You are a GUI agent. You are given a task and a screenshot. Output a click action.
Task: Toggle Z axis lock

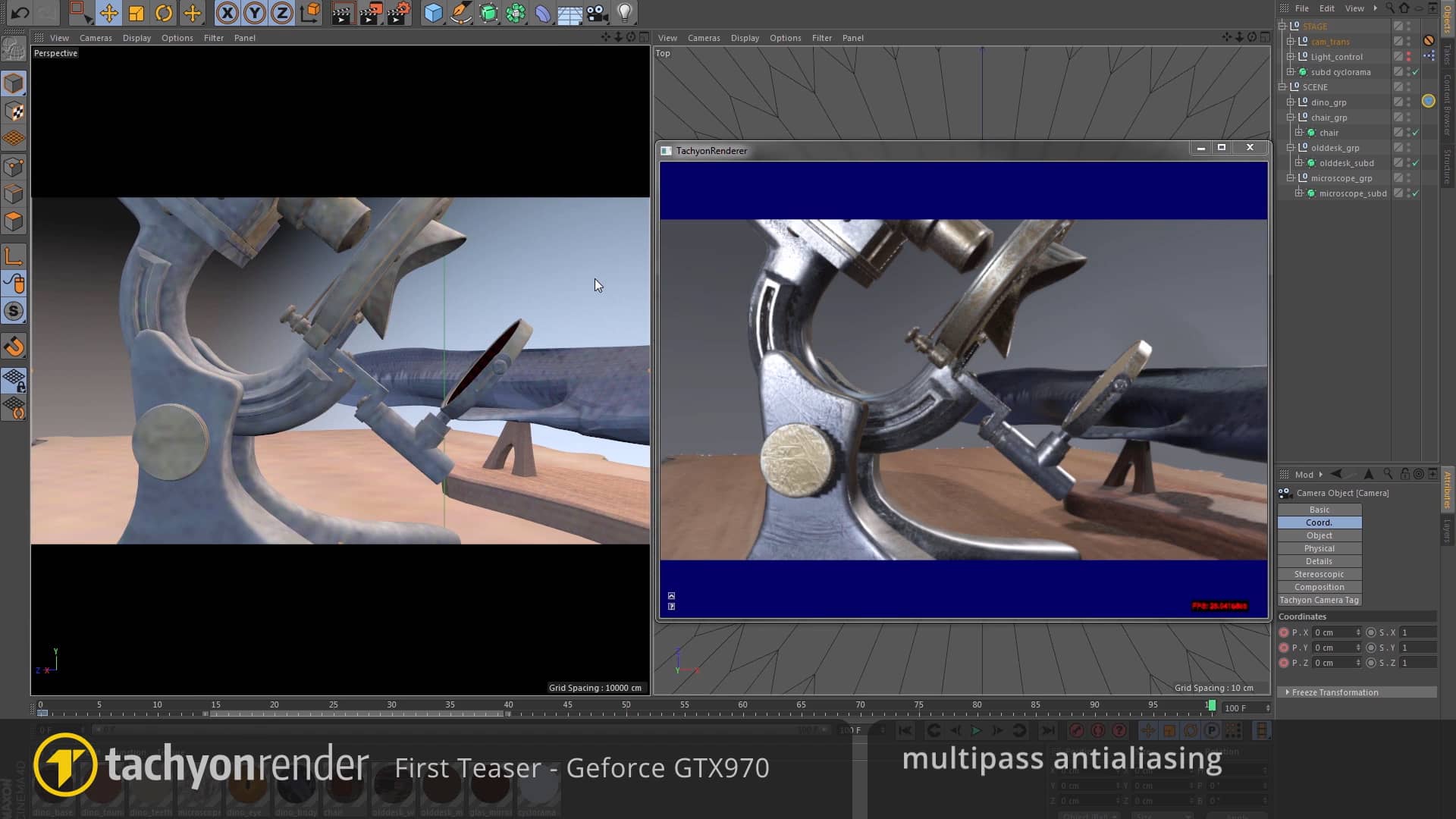pyautogui.click(x=282, y=13)
